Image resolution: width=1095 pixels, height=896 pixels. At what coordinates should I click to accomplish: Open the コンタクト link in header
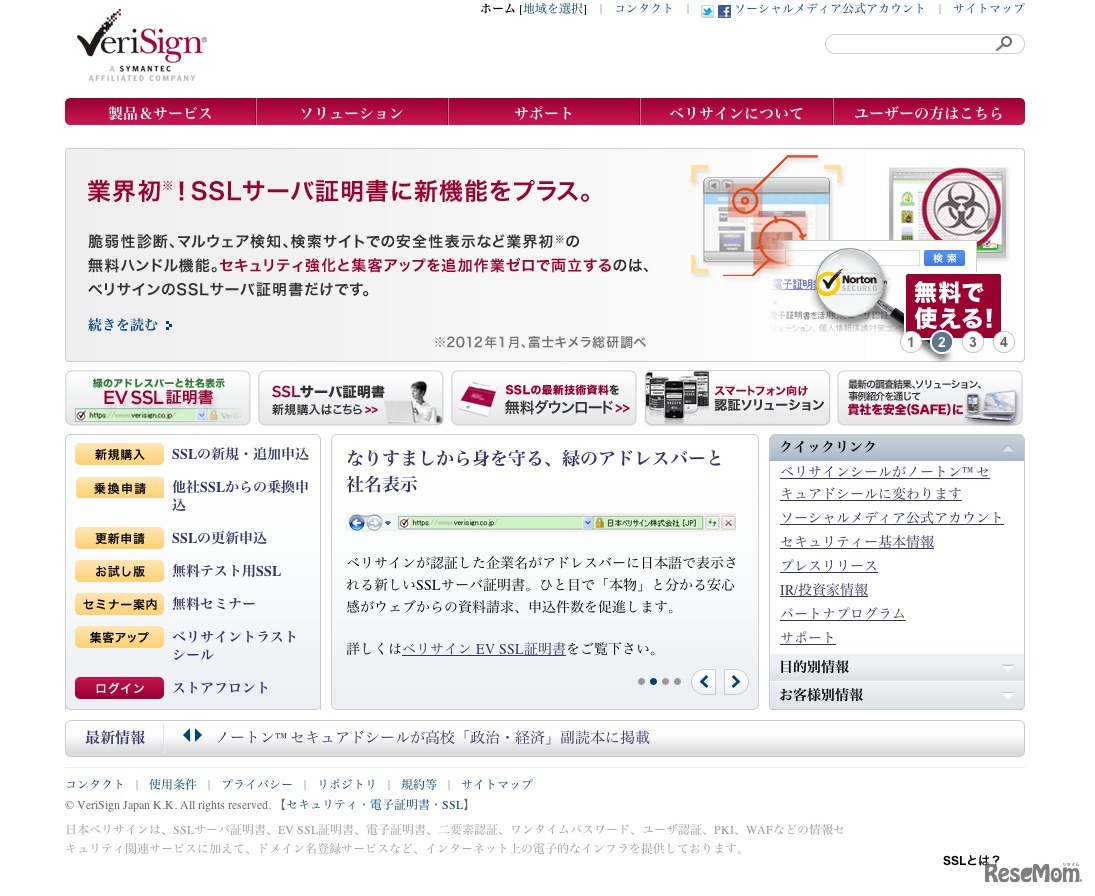coord(643,8)
